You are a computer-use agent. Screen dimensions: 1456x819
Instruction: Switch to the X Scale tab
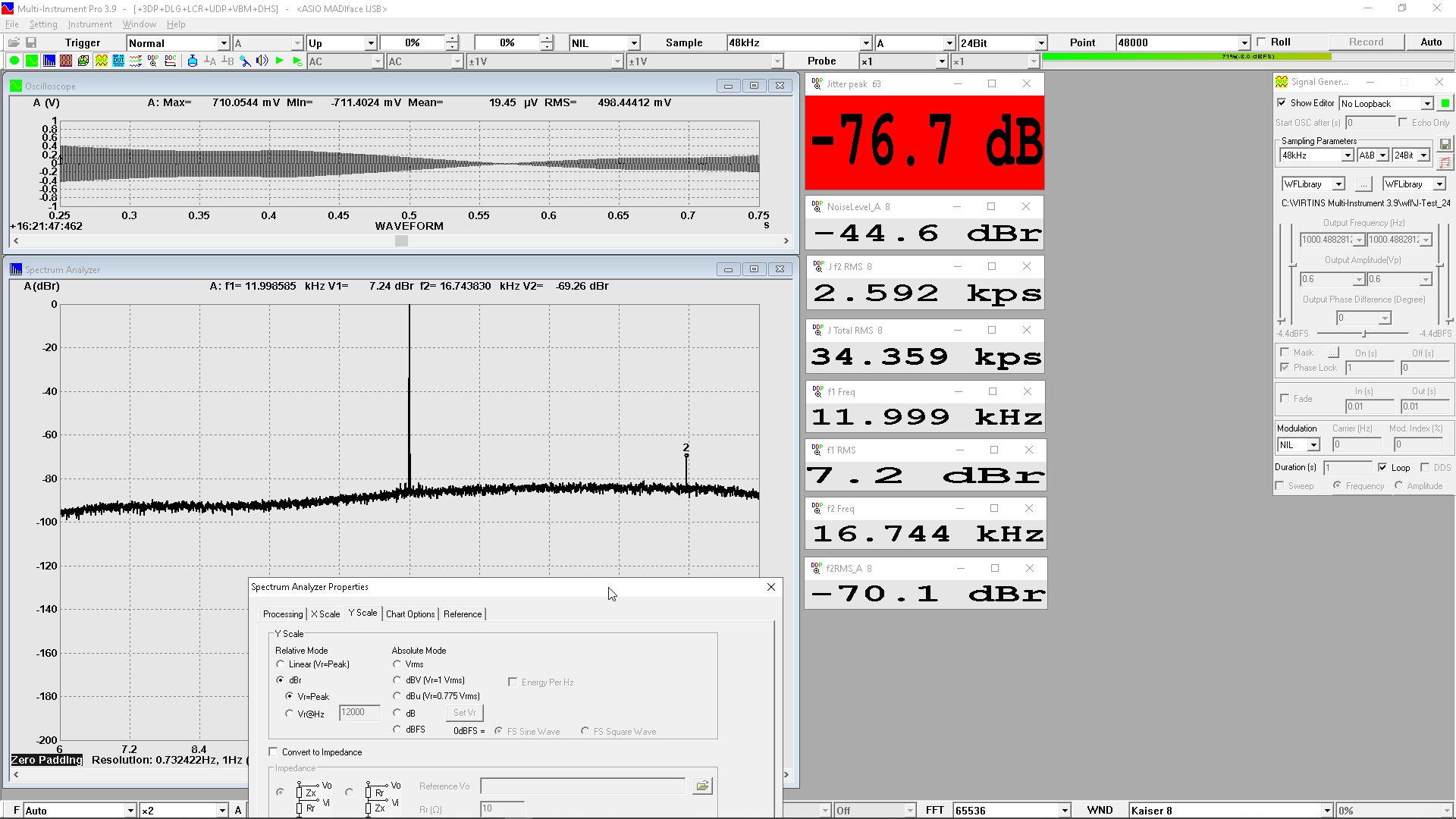[325, 614]
